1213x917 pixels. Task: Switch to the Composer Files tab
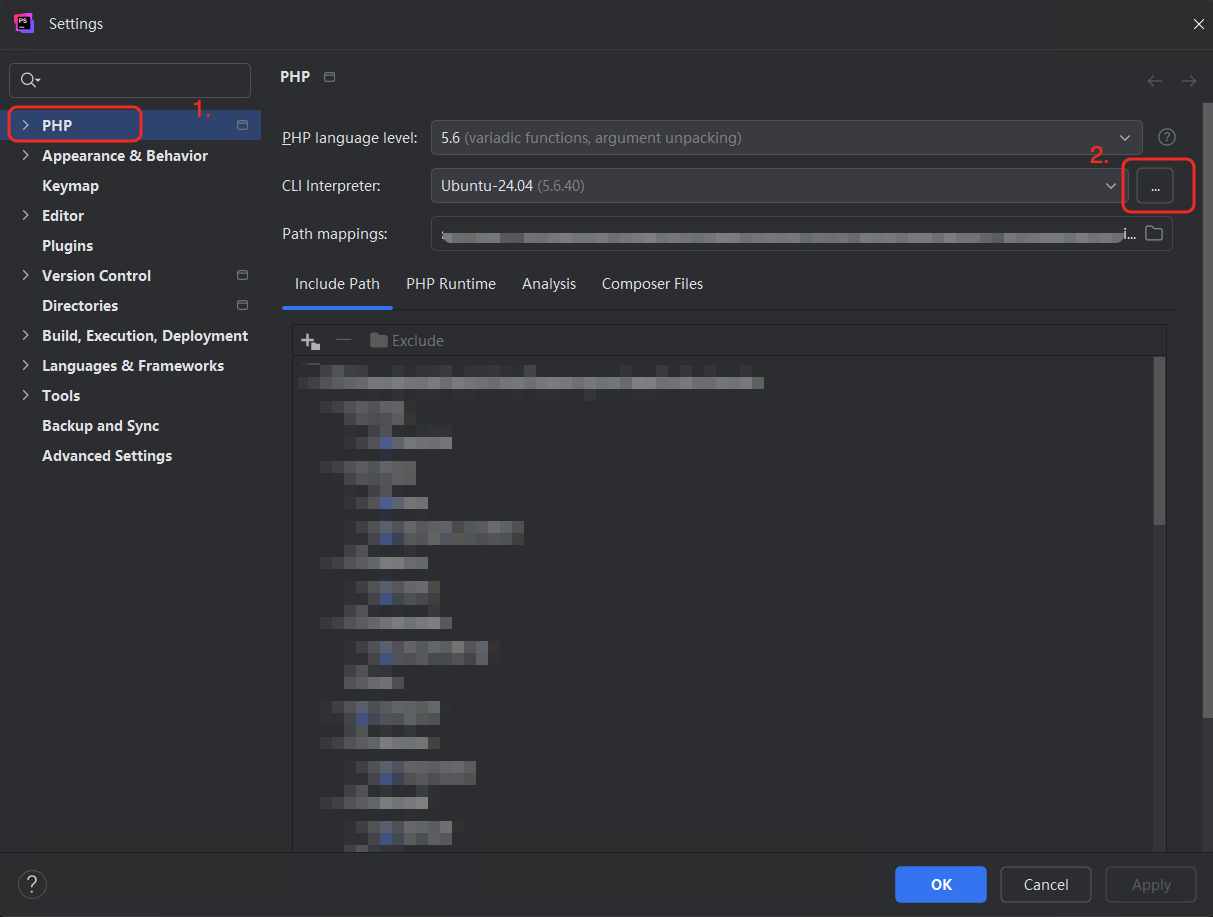click(x=652, y=284)
